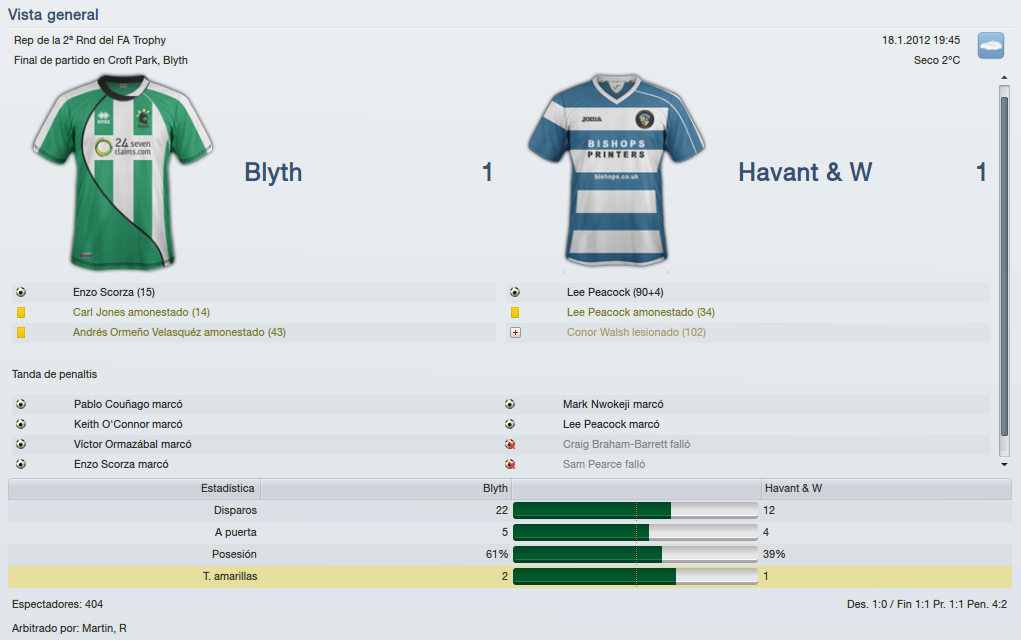Click Carl Jones yellow card icon
The height and width of the screenshot is (640, 1021).
(x=21, y=313)
